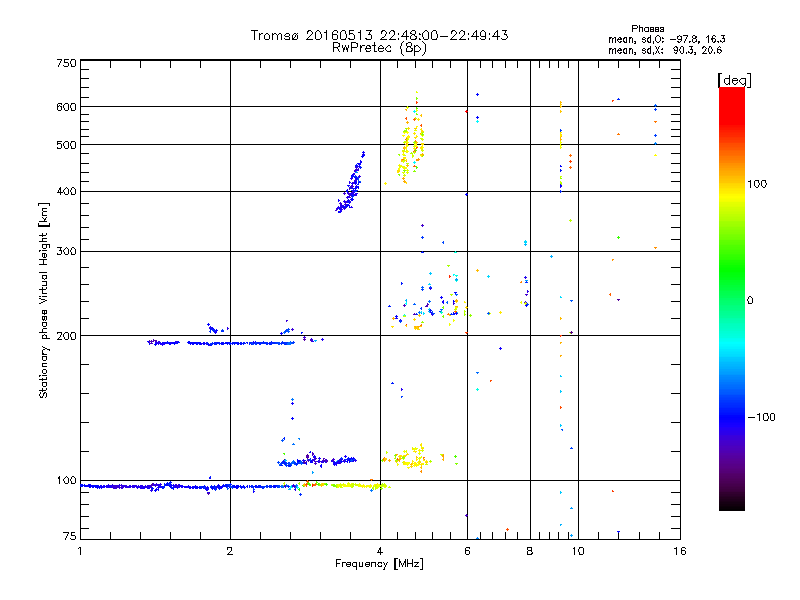Click the y-axis tick "300"
The height and width of the screenshot is (600, 800).
[66, 252]
